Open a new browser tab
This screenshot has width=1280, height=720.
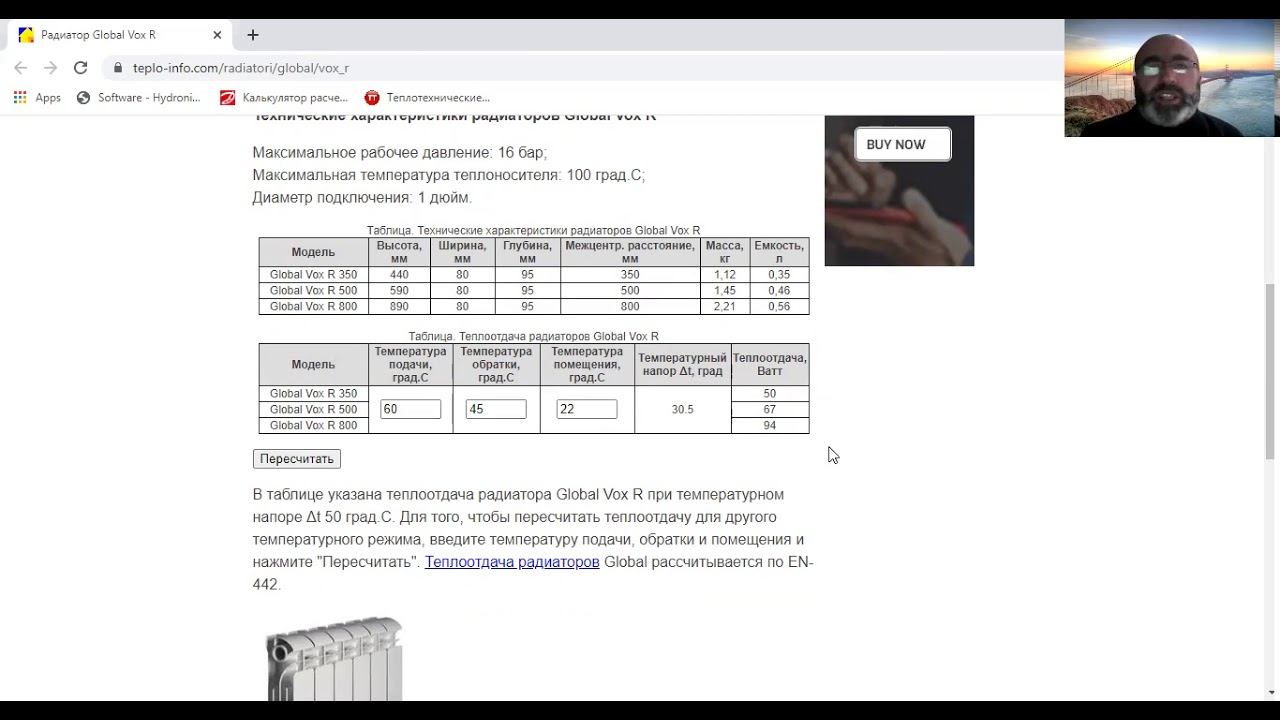[x=253, y=35]
